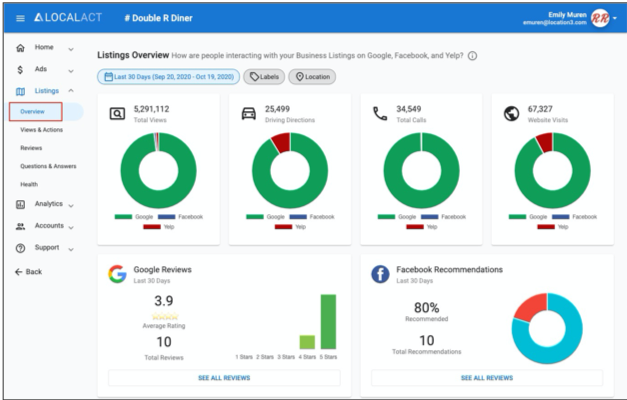Click the 34,549 Total Calls value
This screenshot has width=627, height=400.
pos(409,109)
